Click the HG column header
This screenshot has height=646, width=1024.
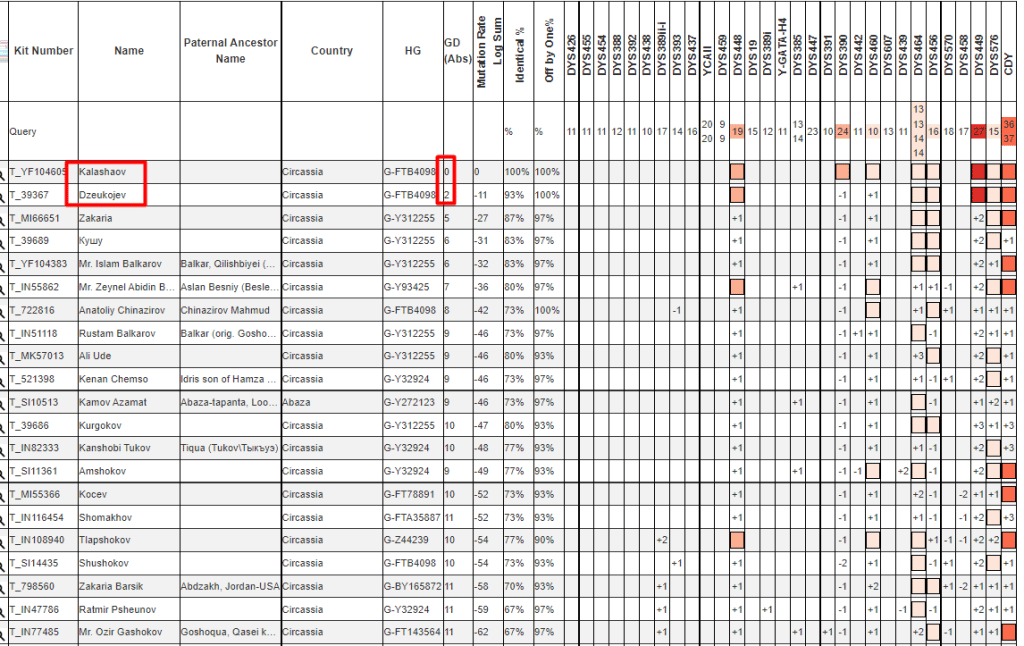[413, 51]
